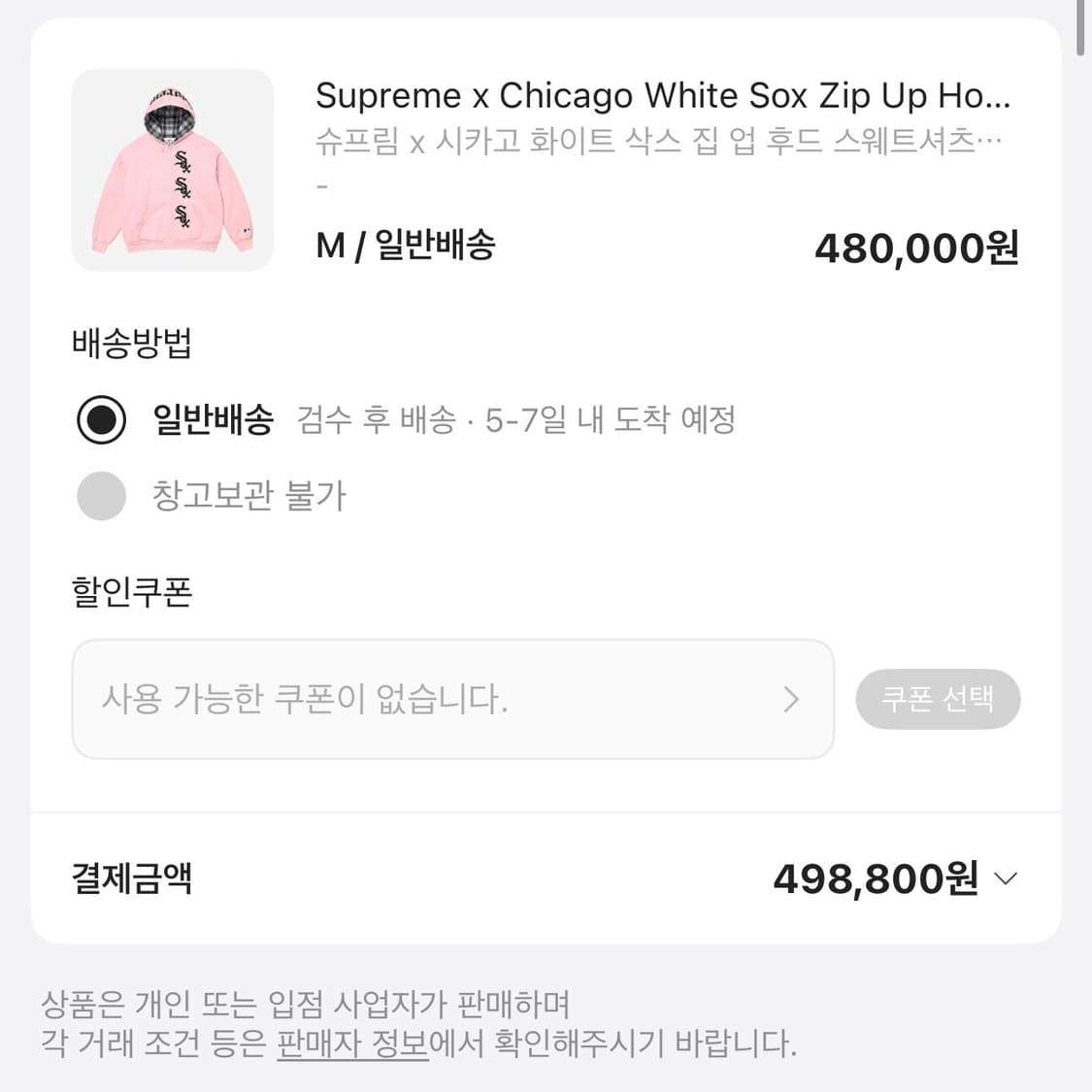Viewport: 1092px width, 1092px height.
Task: Open the pink Supreme hoodie product thumbnail
Action: (172, 170)
